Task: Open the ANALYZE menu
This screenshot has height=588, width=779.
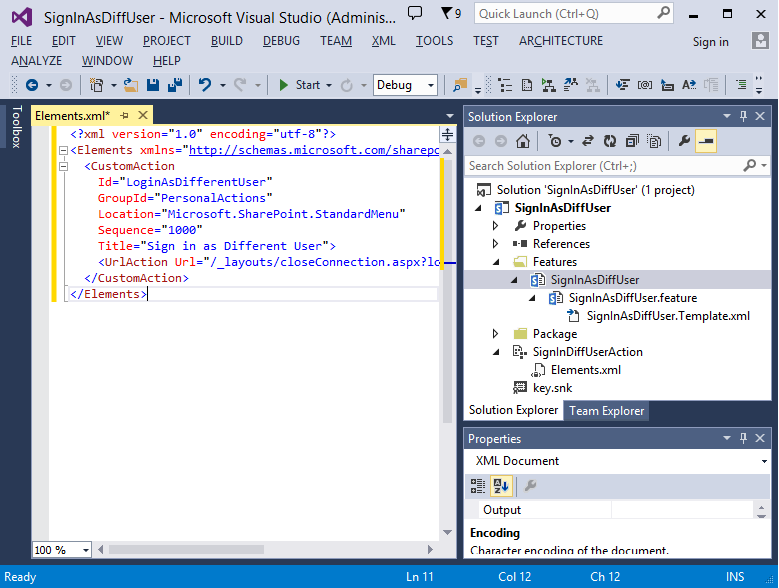Action: (x=36, y=61)
